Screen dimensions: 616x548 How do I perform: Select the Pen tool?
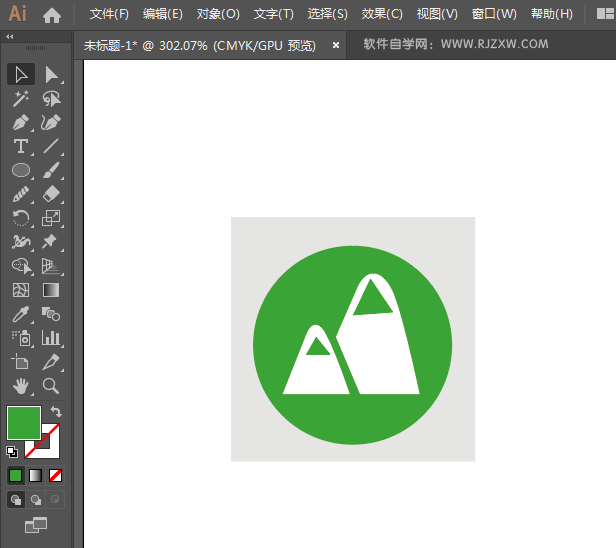tap(20, 122)
